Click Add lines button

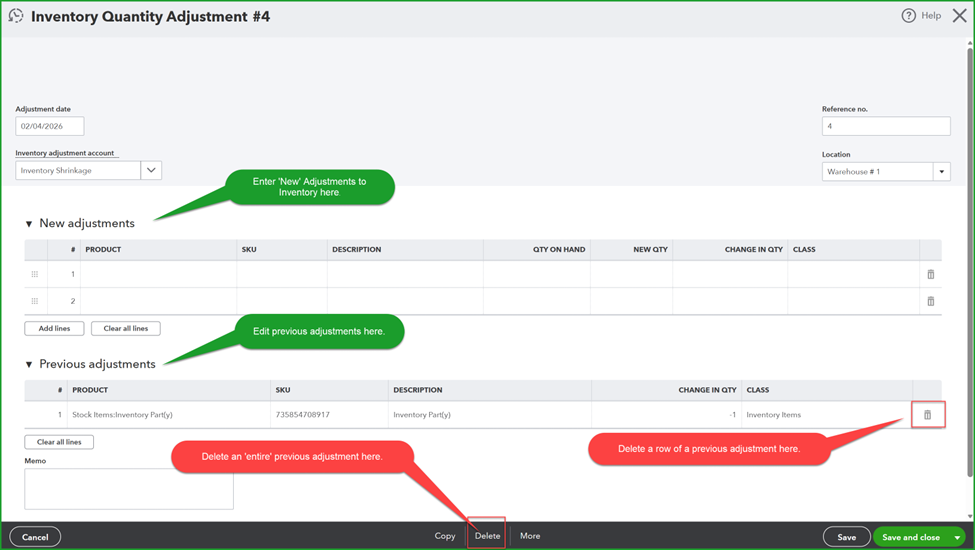54,328
